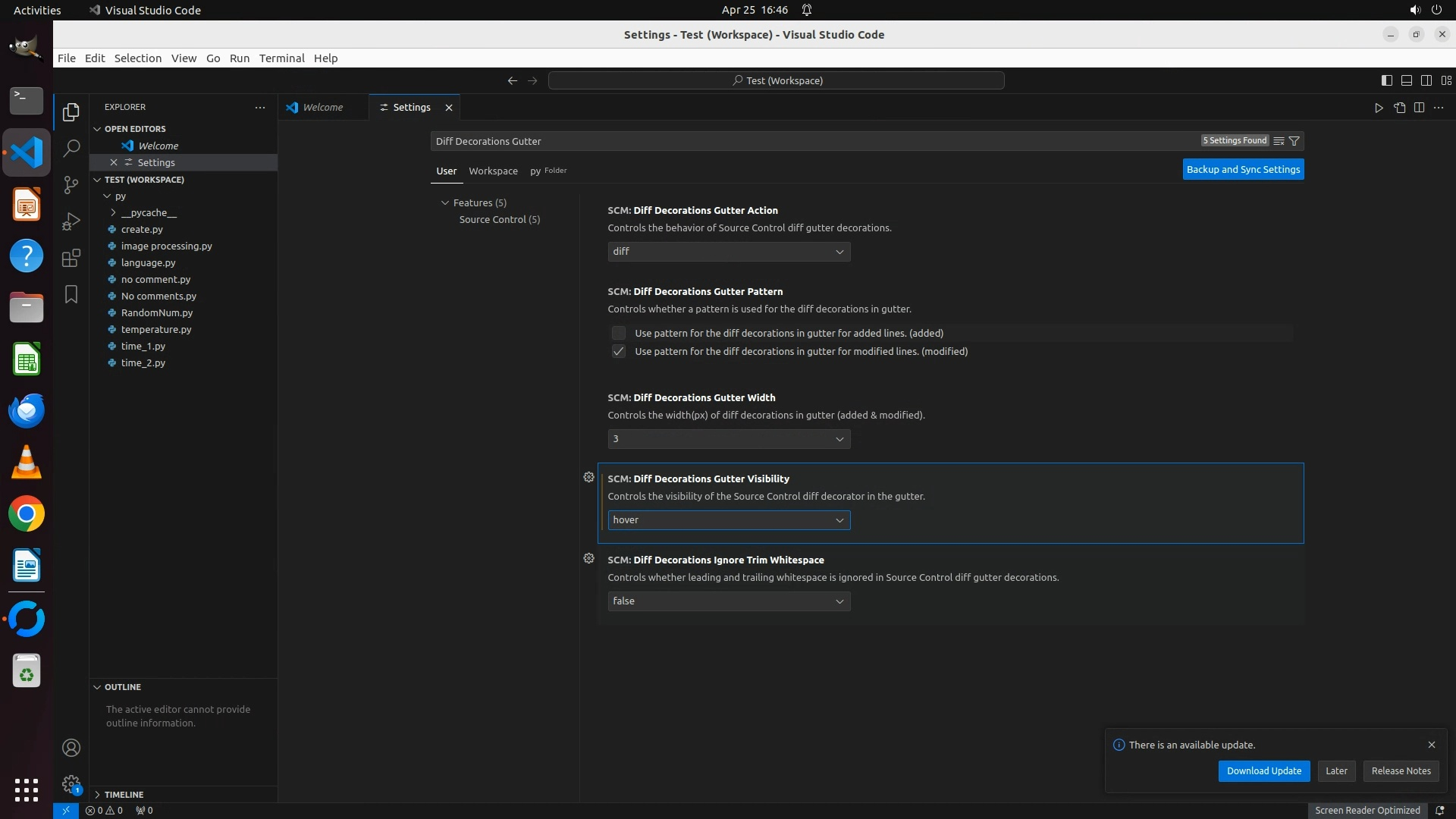Enable pattern for added lines checkbox
1456x819 pixels.
coord(619,333)
